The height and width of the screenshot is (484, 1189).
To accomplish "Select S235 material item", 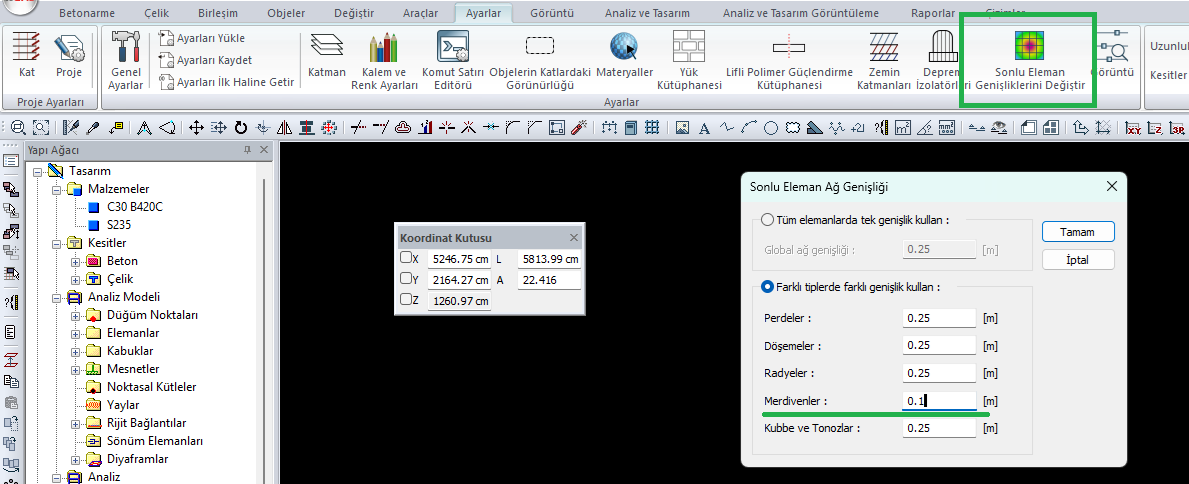I will coord(121,225).
